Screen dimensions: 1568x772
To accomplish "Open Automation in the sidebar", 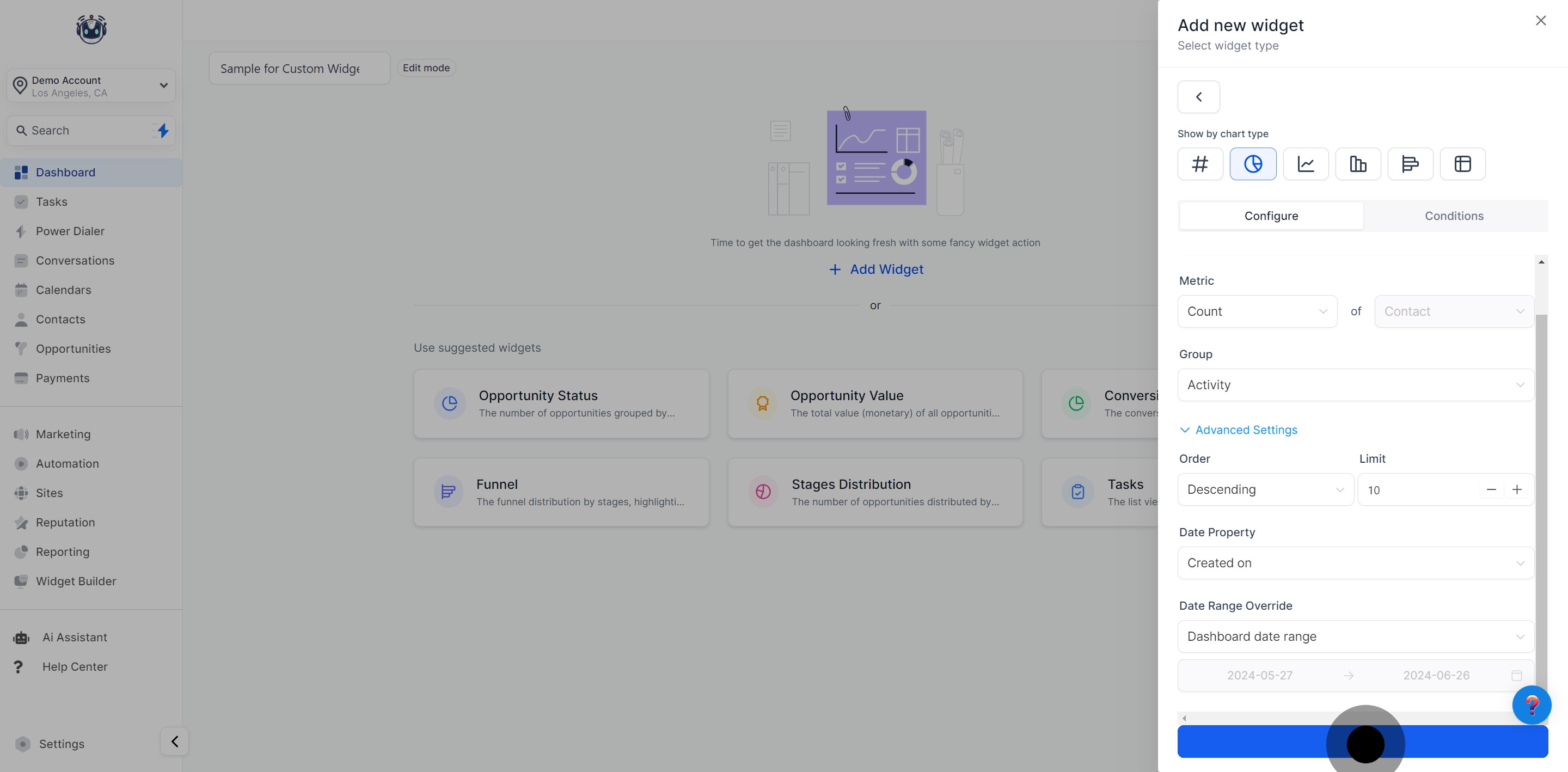I will [x=91, y=463].
